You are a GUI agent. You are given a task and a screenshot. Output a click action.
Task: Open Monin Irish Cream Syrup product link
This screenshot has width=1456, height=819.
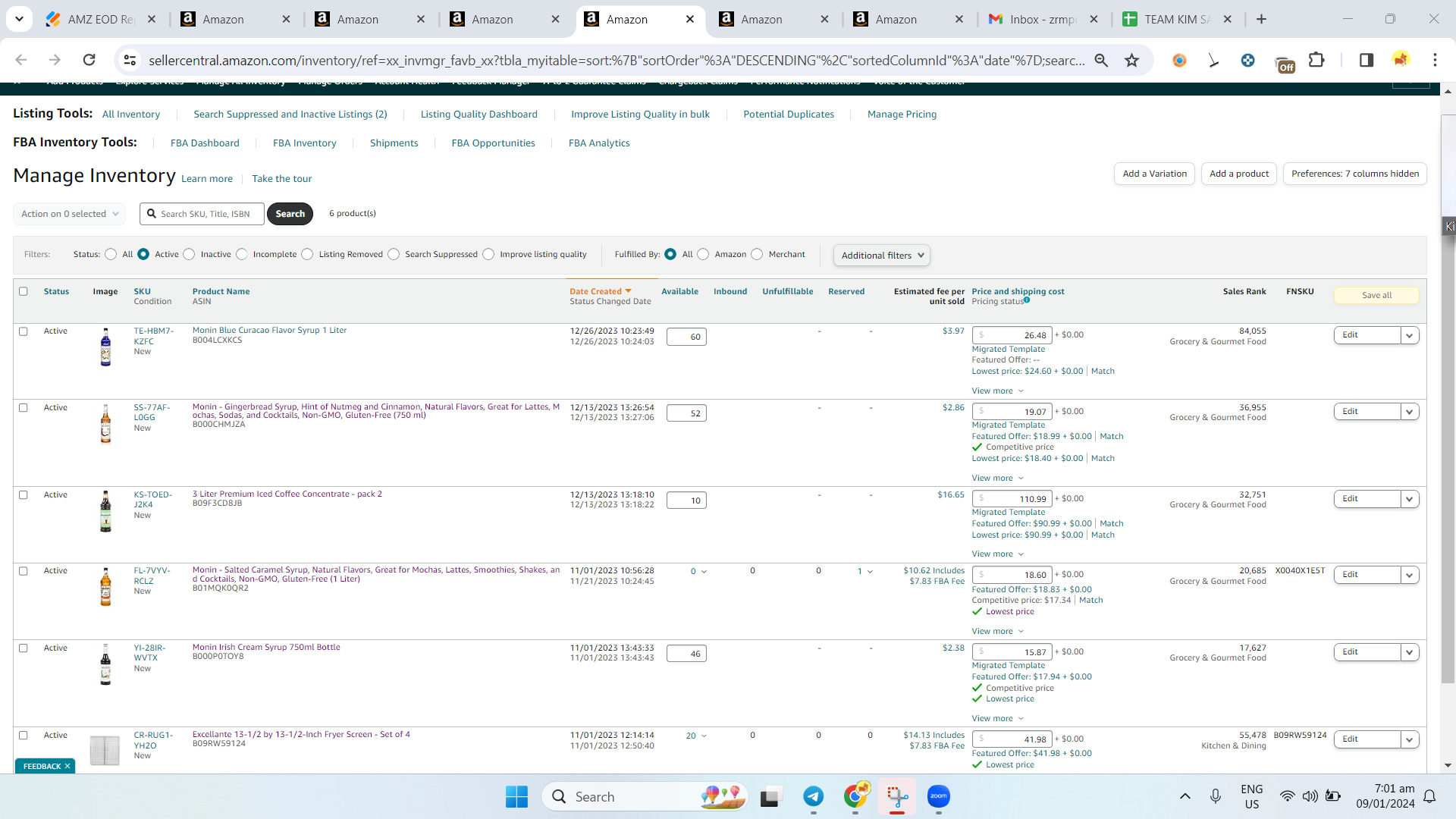(x=266, y=648)
